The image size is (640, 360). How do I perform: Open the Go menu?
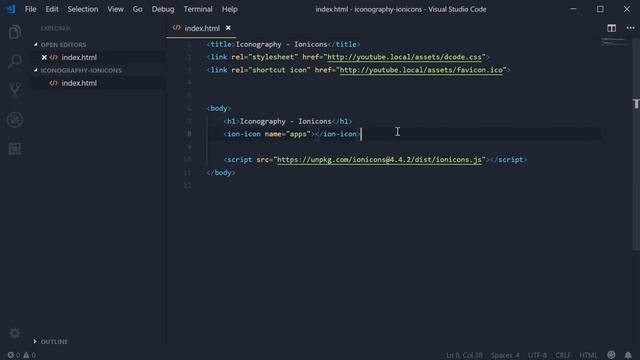click(138, 9)
